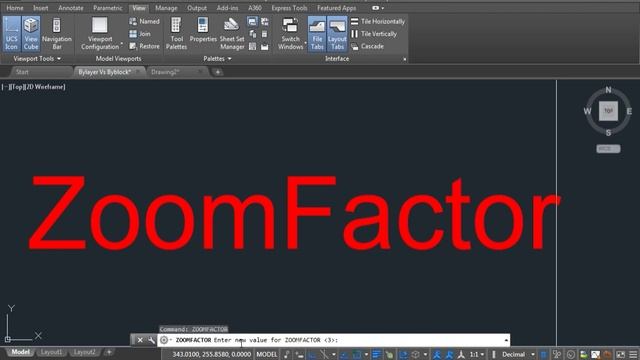Open the Sheet Set Manager
640x360 pixels.
(x=232, y=34)
